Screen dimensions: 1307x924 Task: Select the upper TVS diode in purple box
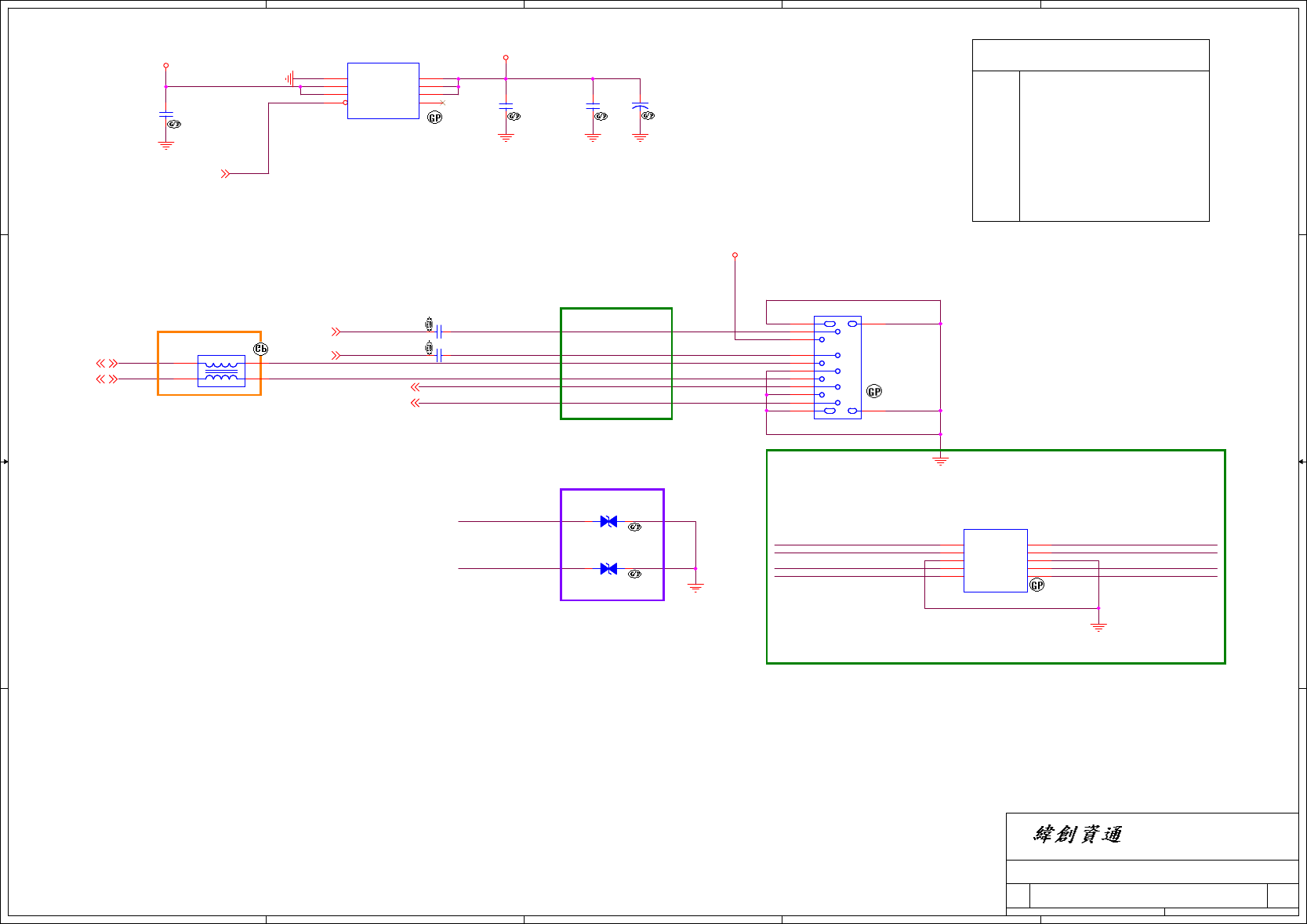pyautogui.click(x=608, y=521)
